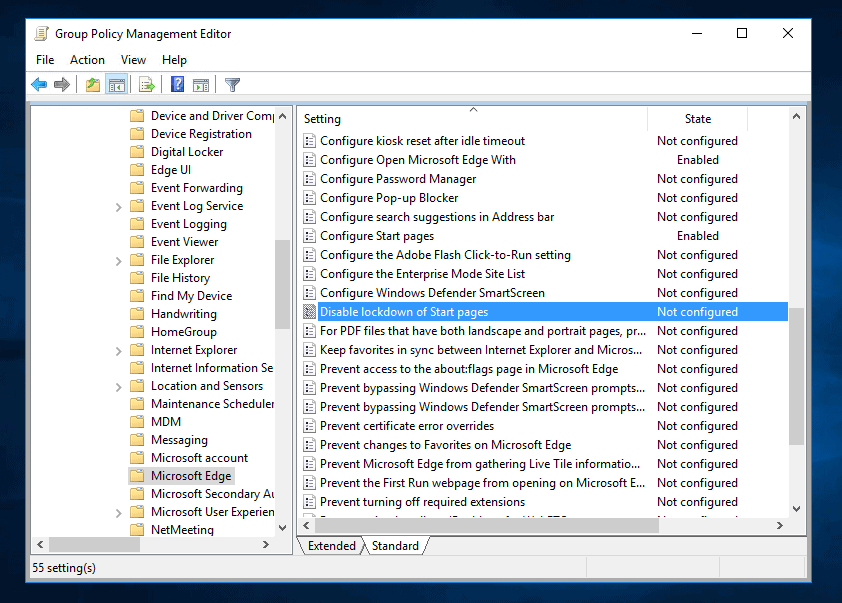842x603 pixels.
Task: Select 'Prevent turning off required extensions'
Action: point(422,502)
